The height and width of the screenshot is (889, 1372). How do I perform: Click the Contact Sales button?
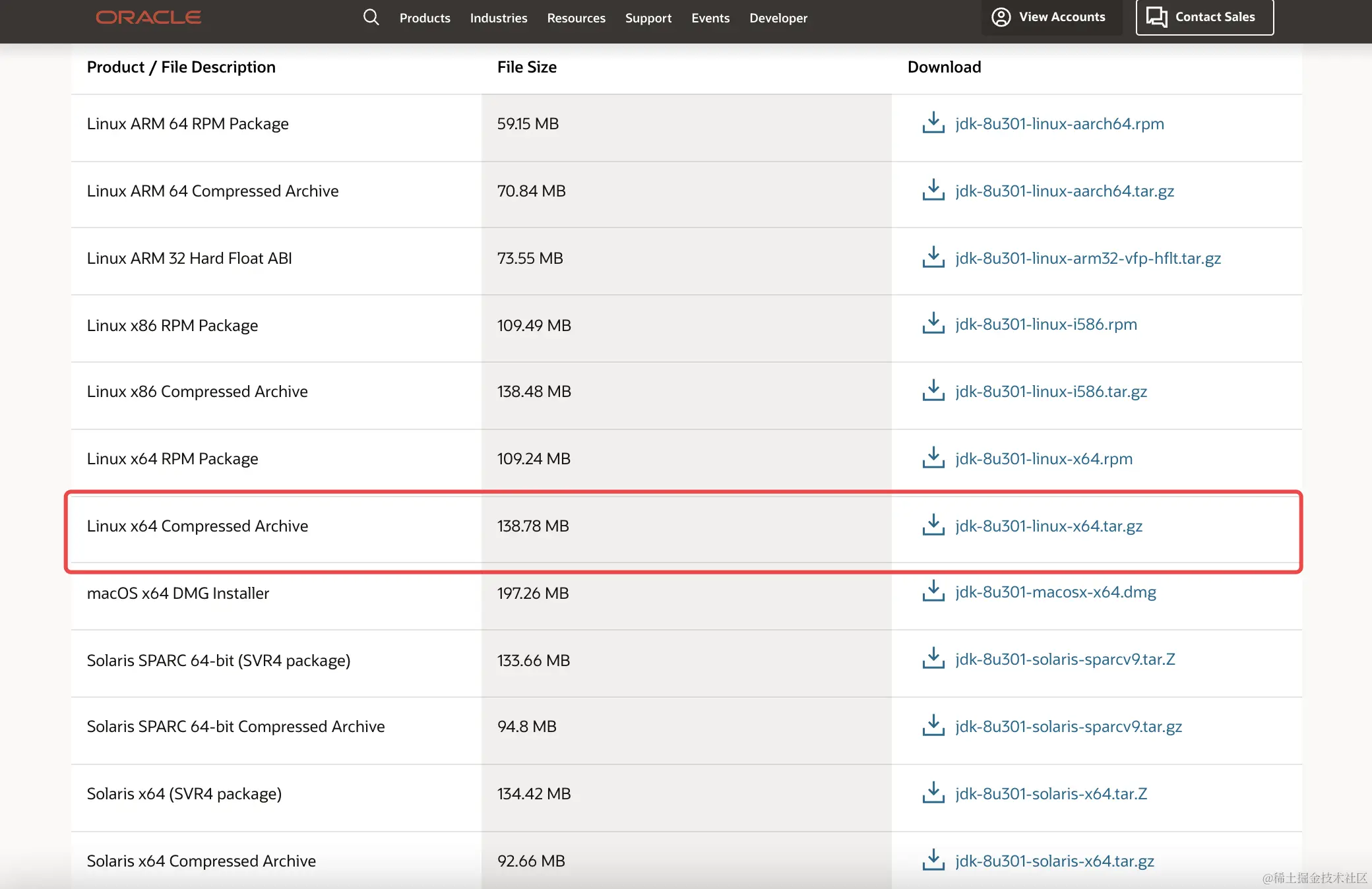point(1204,17)
